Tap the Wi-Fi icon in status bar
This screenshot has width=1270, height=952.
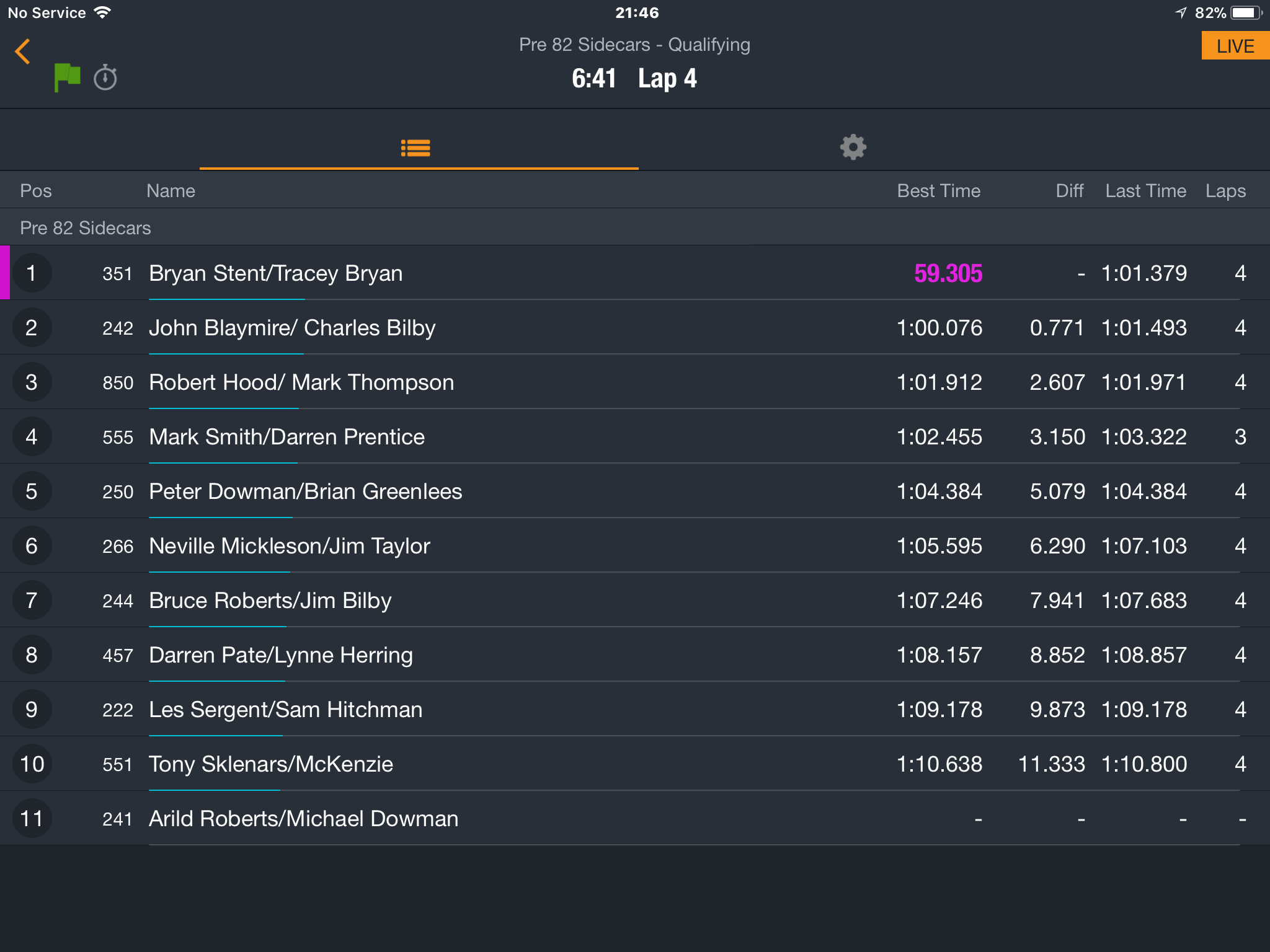[x=102, y=12]
